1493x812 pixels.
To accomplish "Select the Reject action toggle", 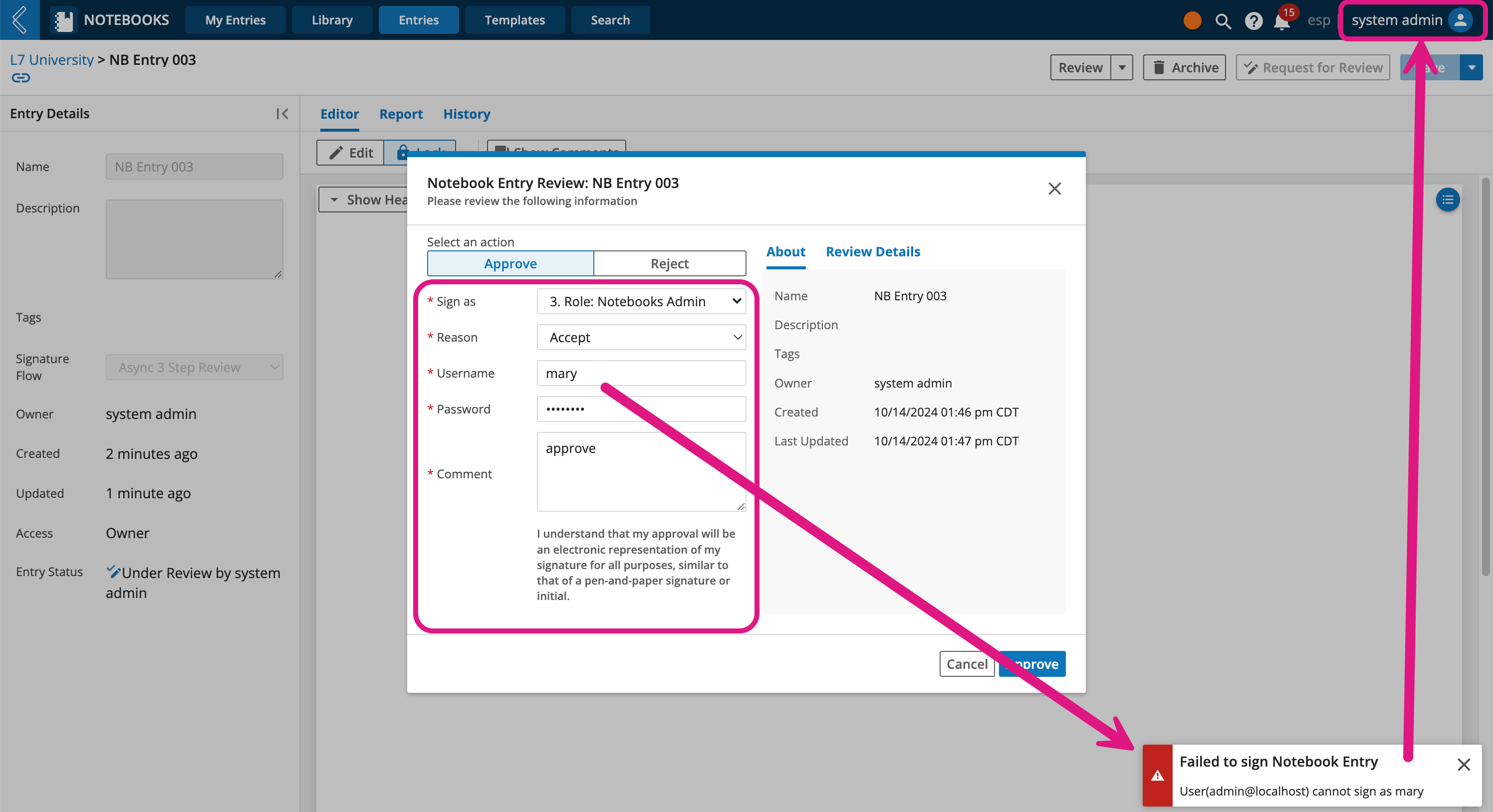I will tap(669, 263).
